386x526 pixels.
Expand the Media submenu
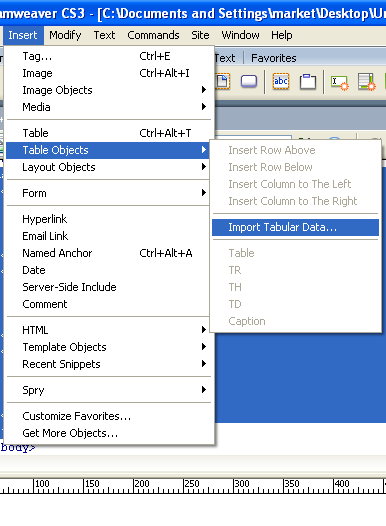click(108, 107)
